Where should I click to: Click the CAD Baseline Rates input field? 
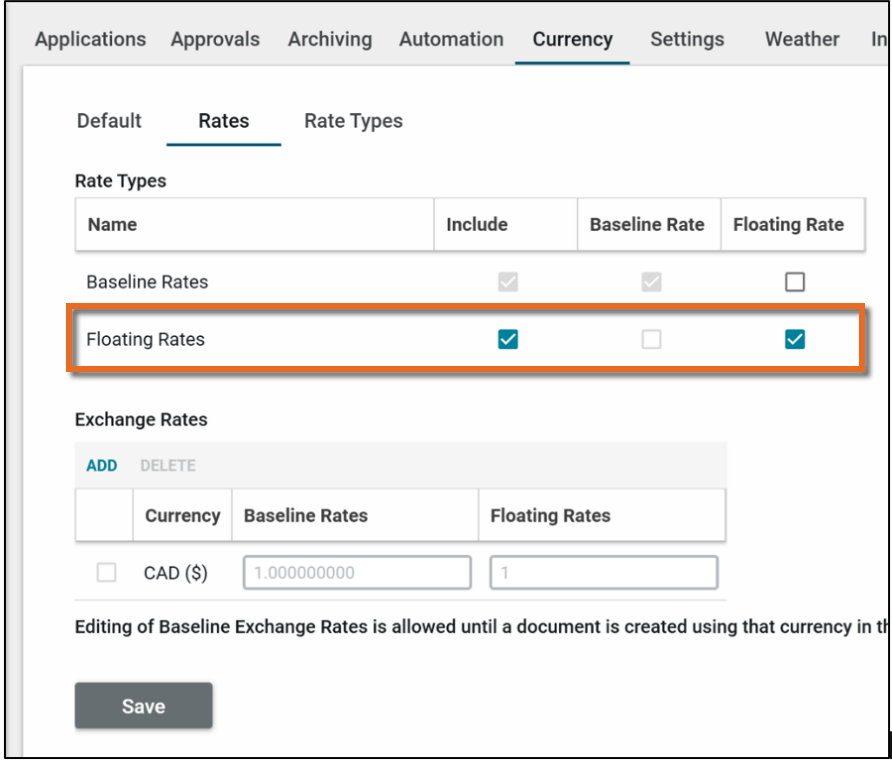pos(357,573)
